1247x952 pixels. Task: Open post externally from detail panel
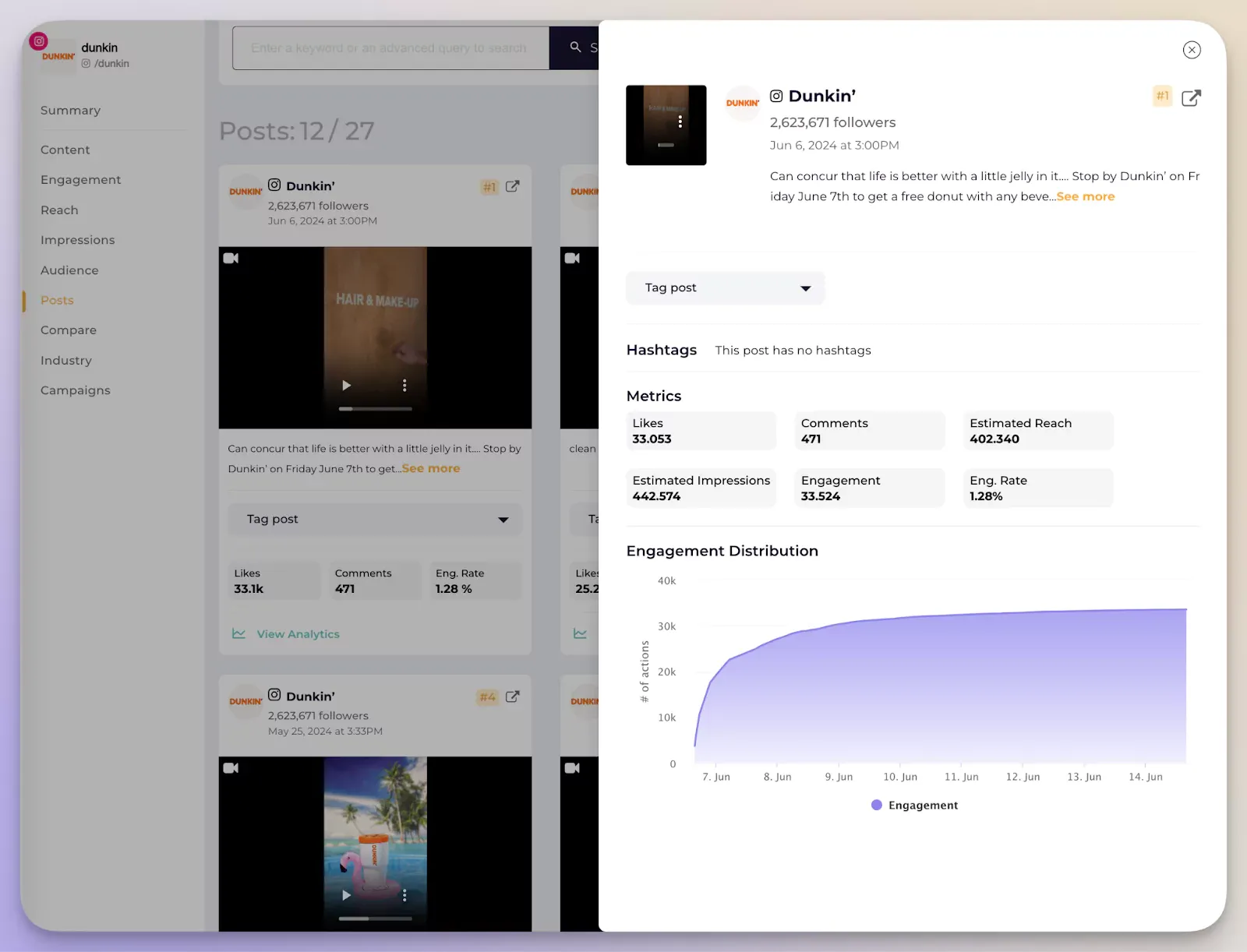pos(1191,97)
